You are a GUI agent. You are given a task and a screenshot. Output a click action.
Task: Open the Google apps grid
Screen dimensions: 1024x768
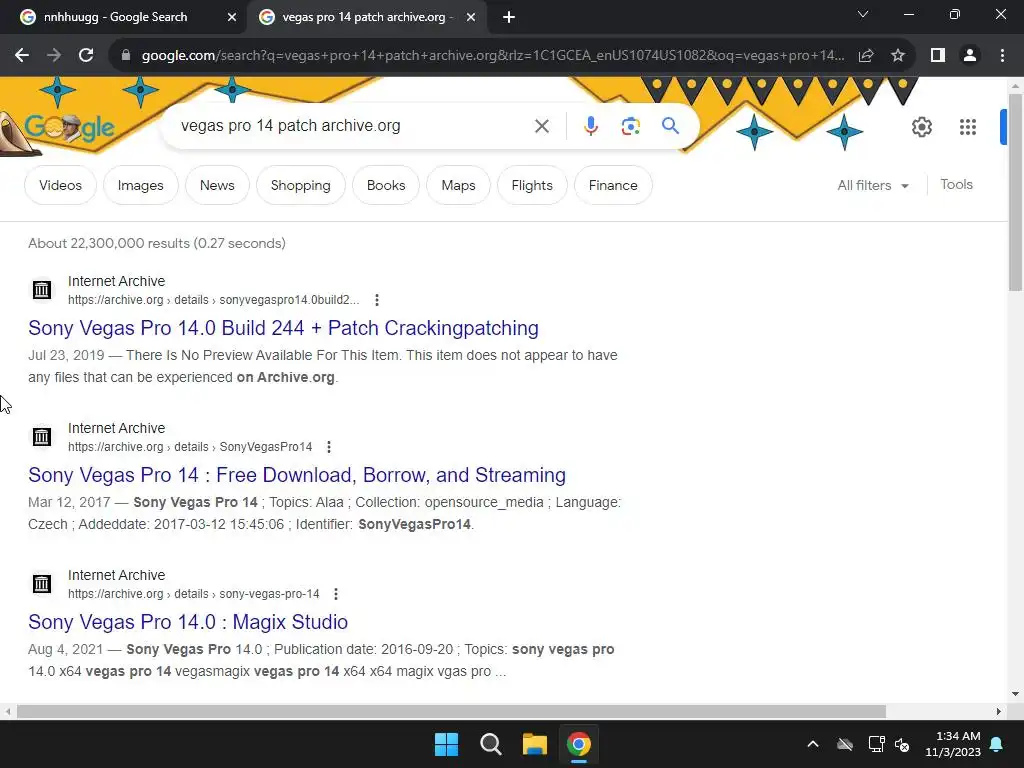(x=968, y=127)
